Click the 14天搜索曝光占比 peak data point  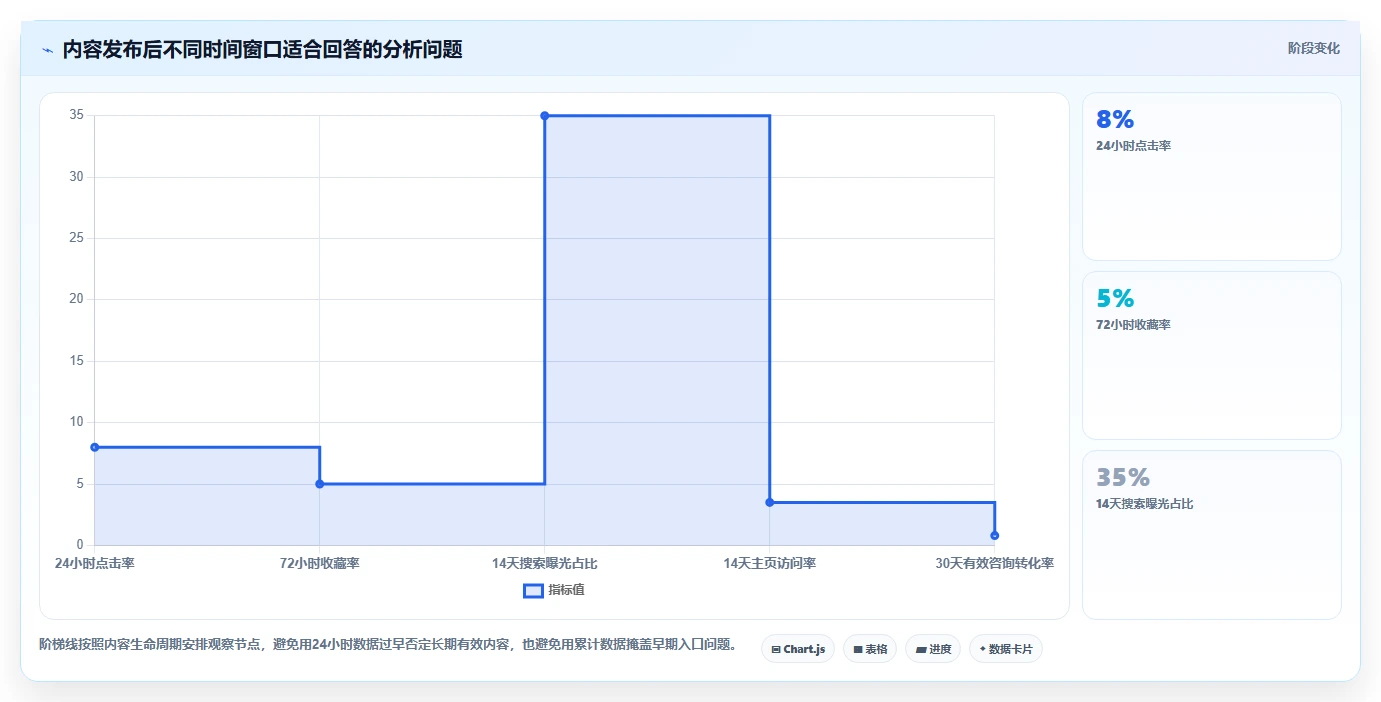545,116
